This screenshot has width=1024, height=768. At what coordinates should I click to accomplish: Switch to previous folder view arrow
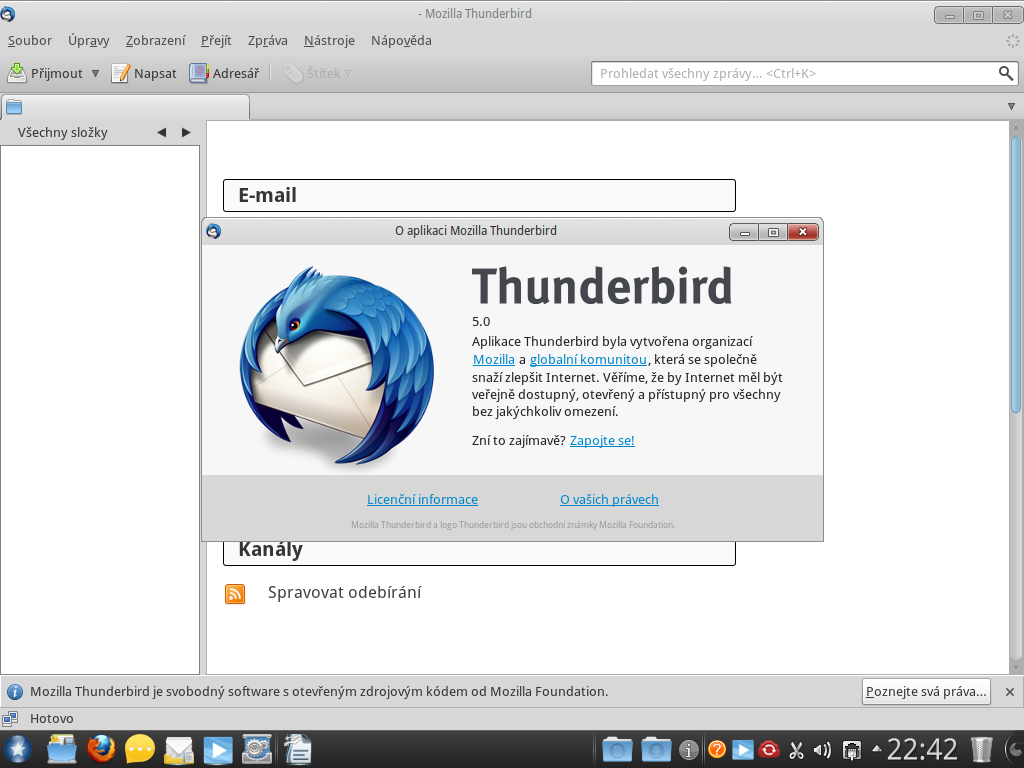point(162,133)
